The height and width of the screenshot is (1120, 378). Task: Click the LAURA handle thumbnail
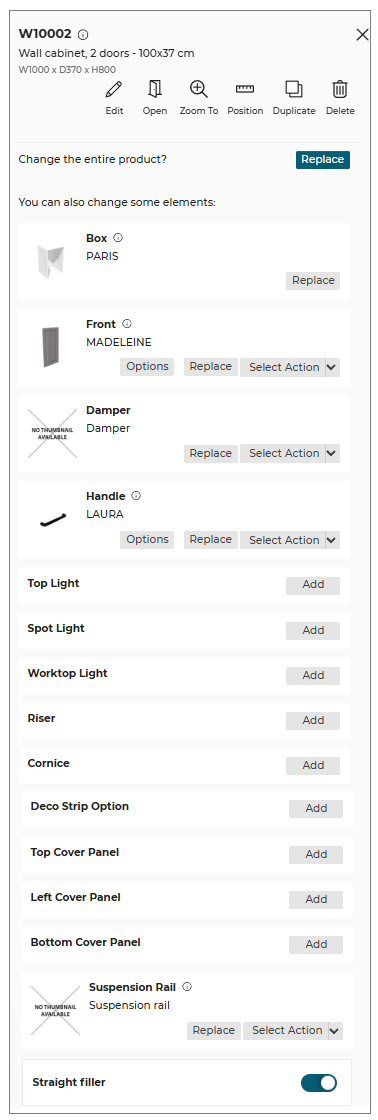pyautogui.click(x=52, y=520)
